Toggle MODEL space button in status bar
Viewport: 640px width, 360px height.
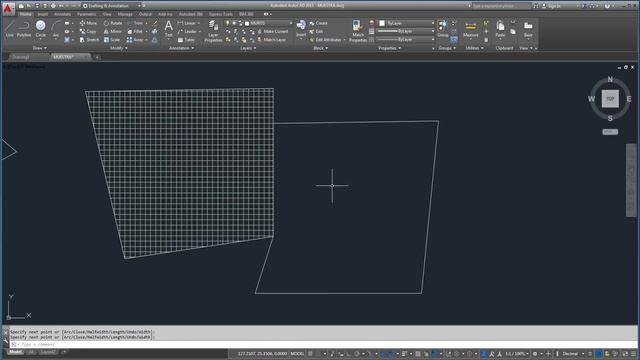click(x=297, y=354)
